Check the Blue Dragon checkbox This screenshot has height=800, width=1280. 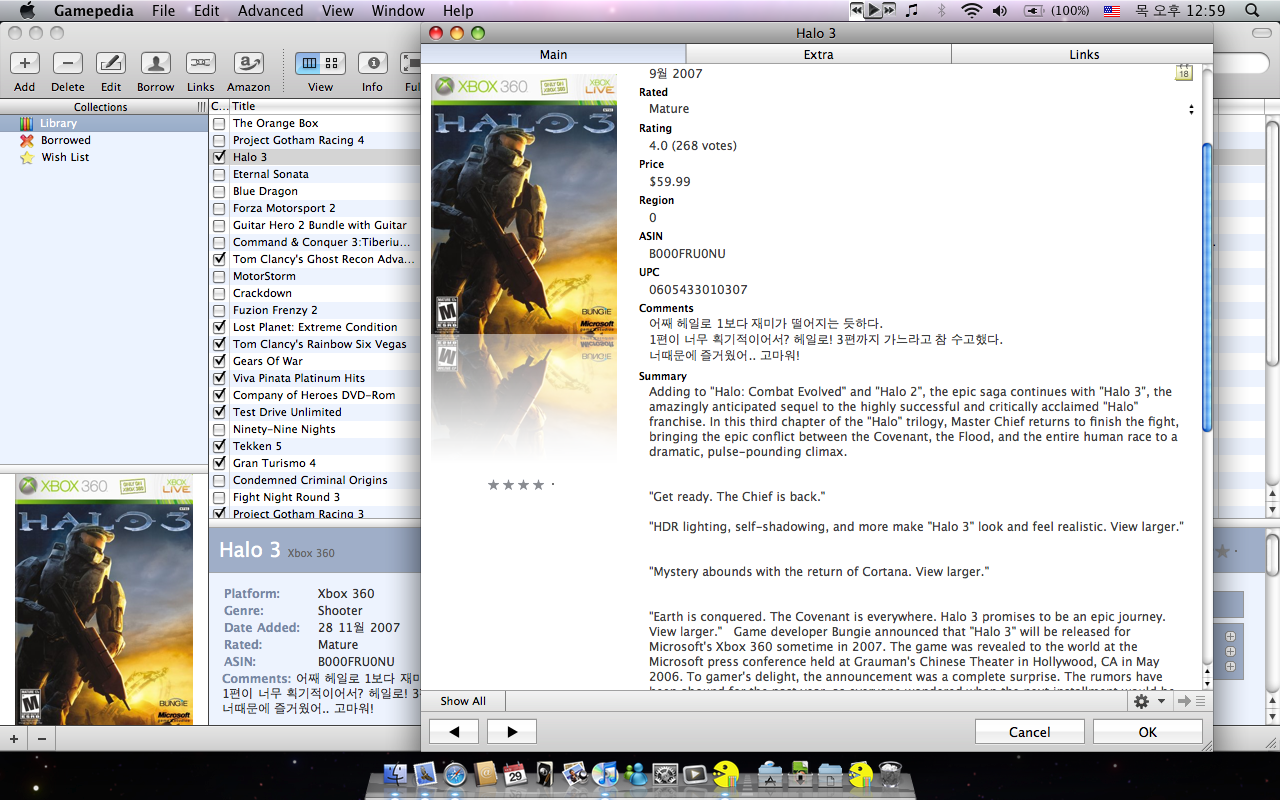click(x=219, y=191)
